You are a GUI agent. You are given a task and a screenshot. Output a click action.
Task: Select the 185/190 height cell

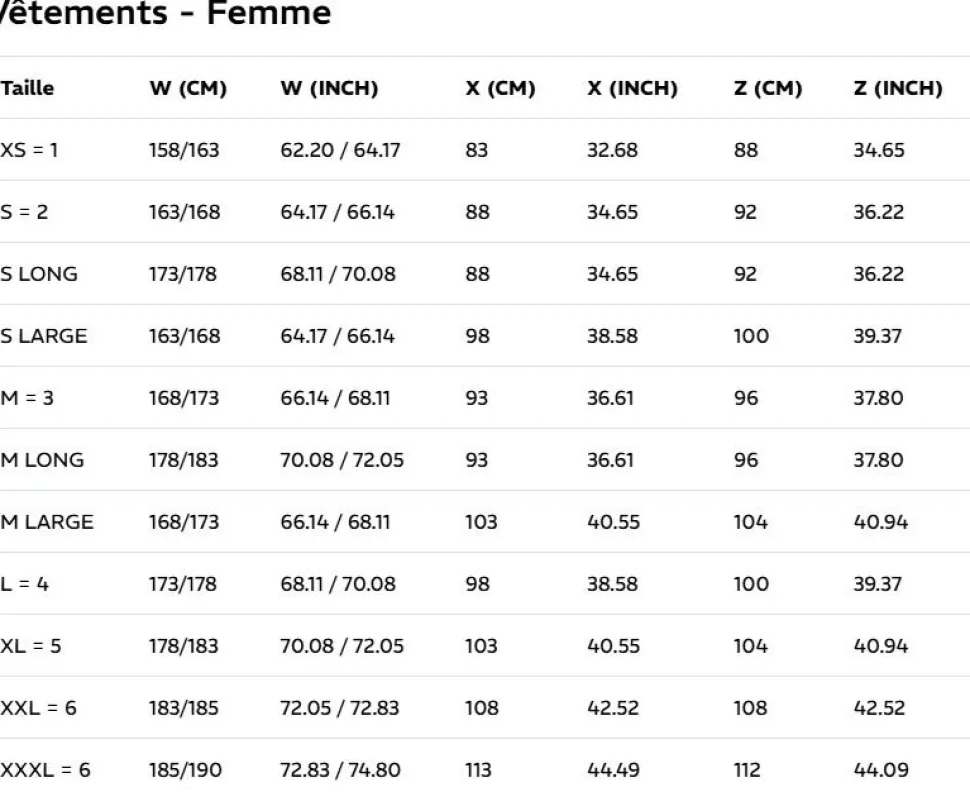[x=185, y=770]
